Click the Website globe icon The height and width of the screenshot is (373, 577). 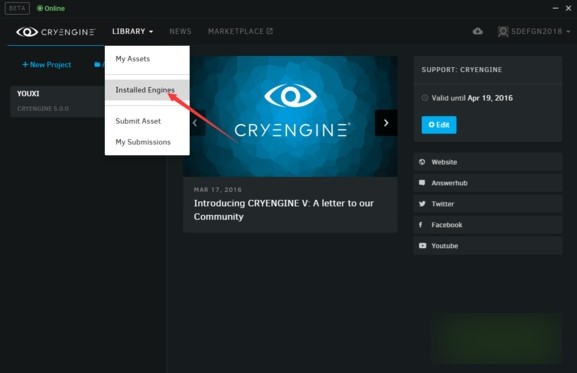[x=422, y=162]
